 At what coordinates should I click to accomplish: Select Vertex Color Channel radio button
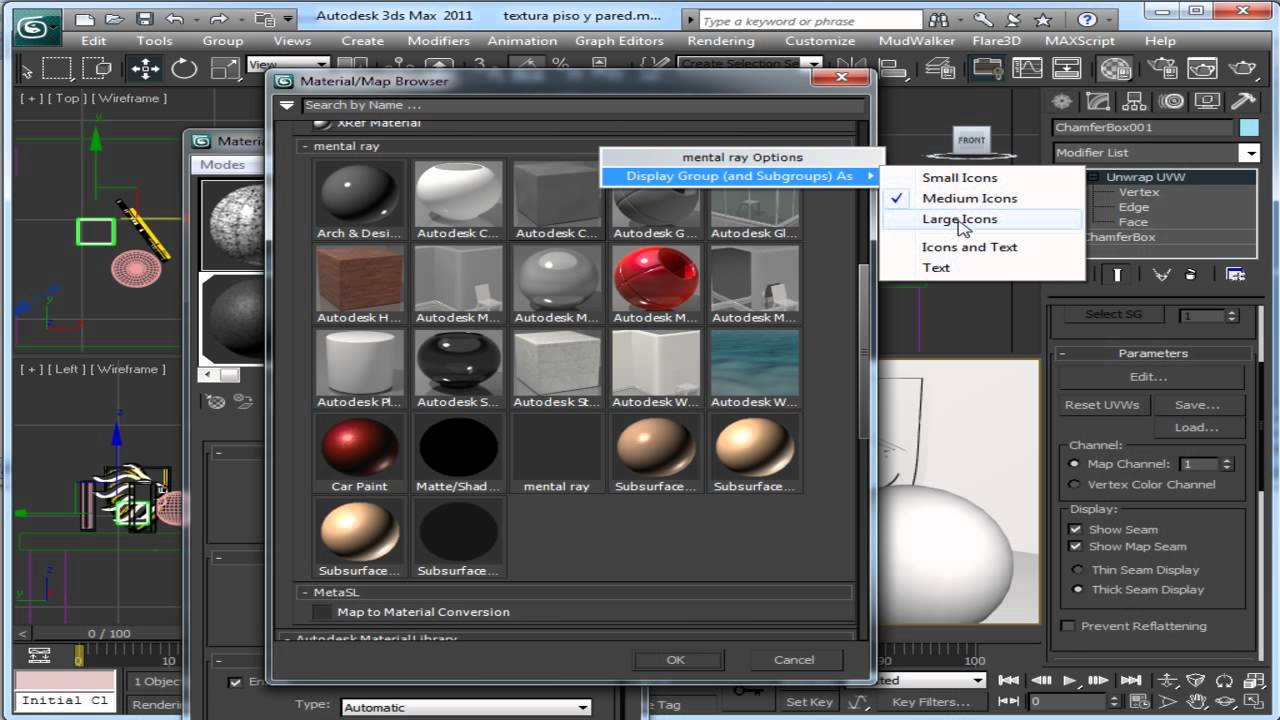coord(1074,484)
